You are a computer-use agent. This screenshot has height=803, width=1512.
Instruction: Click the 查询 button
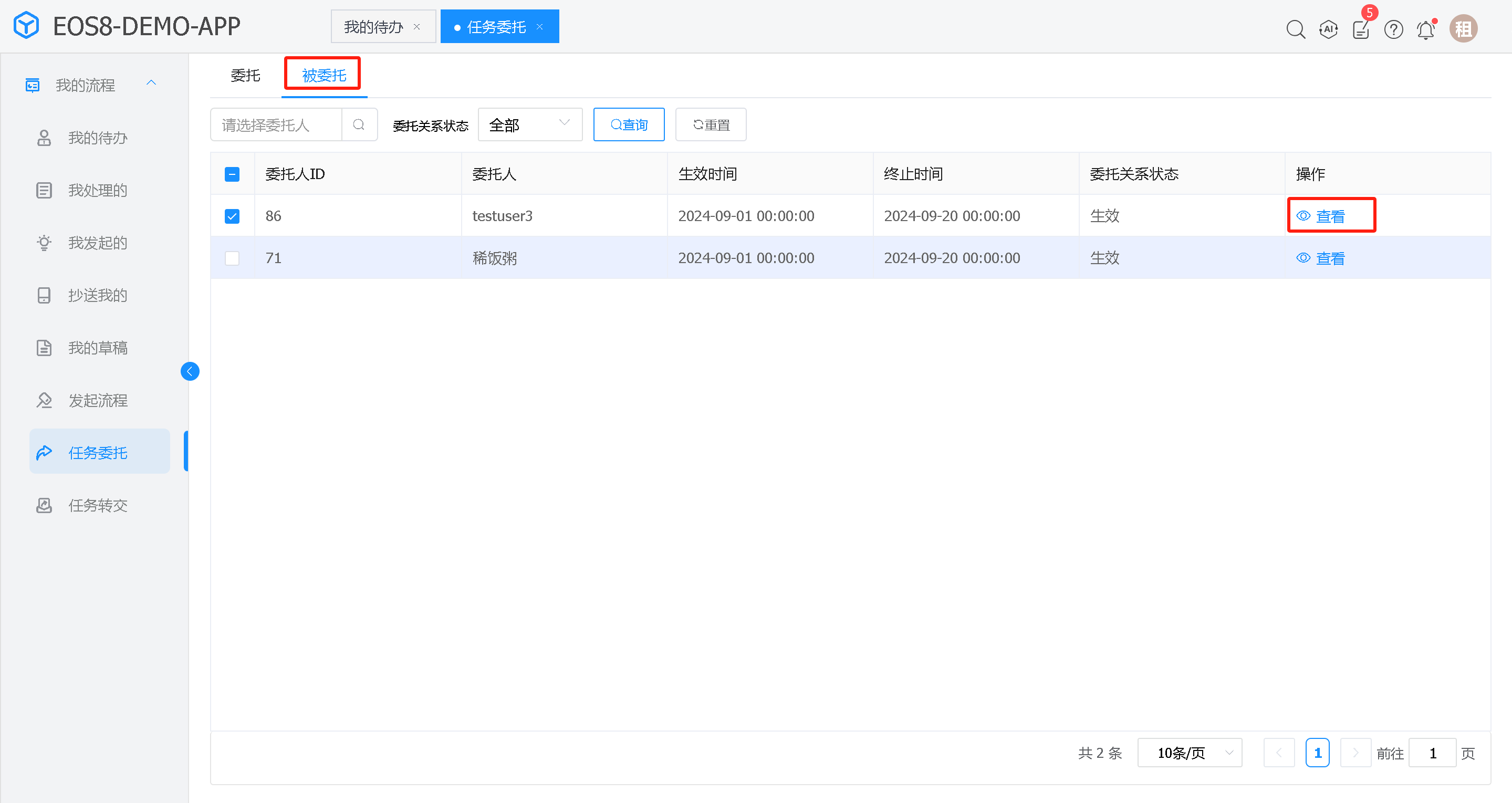tap(629, 124)
